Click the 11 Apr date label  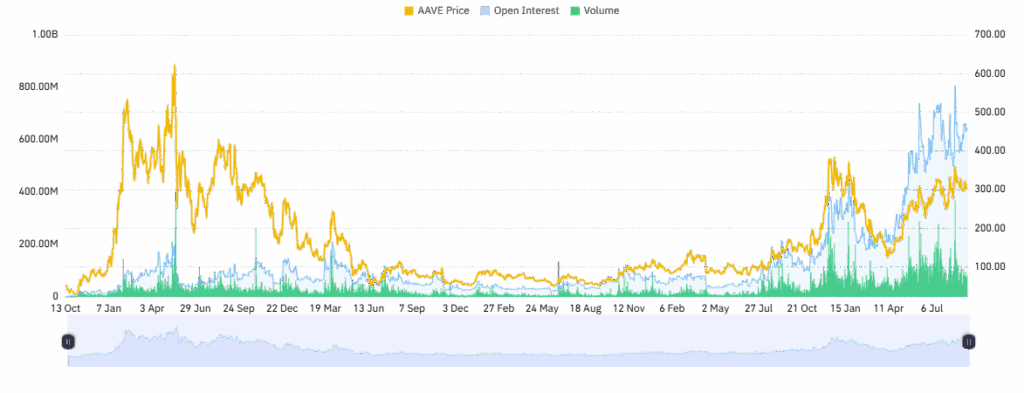pos(888,308)
